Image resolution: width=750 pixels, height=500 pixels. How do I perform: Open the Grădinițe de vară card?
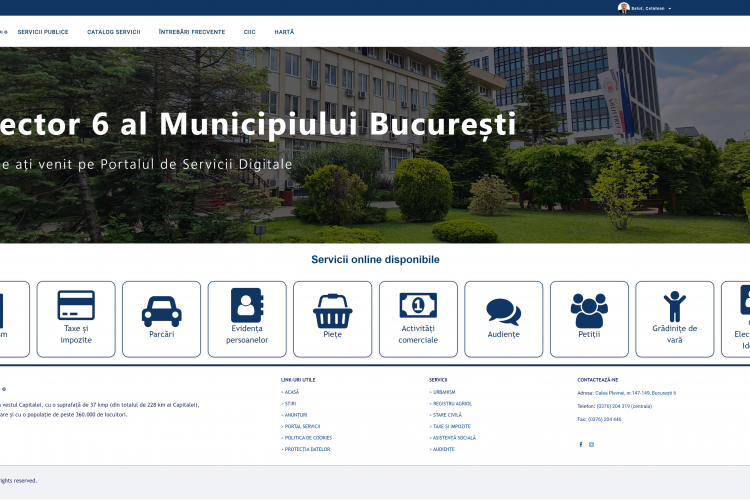[674, 319]
